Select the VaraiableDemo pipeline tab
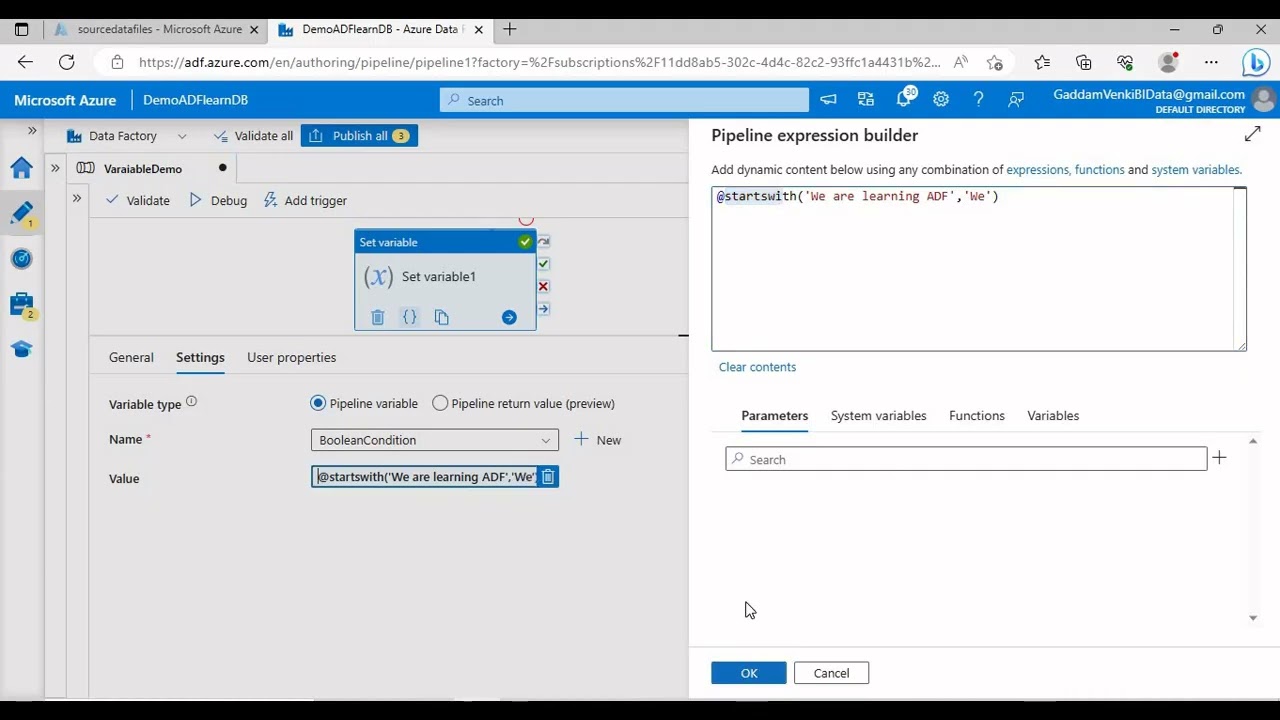The image size is (1280, 720). pos(143,168)
